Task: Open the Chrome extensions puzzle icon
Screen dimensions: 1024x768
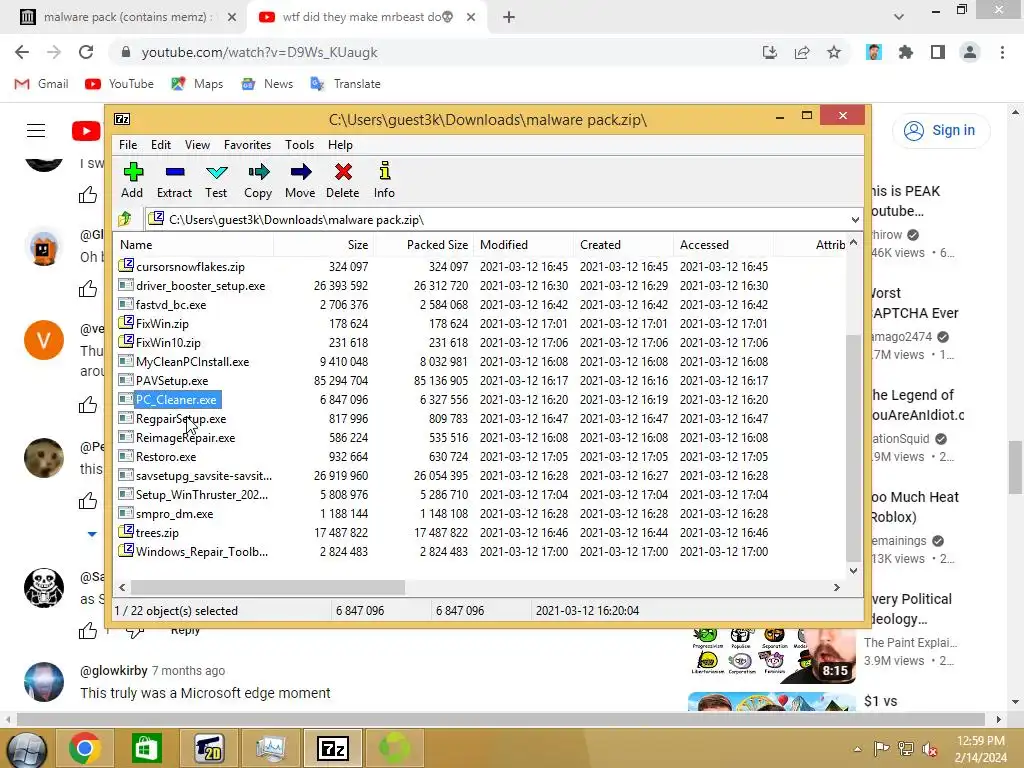Action: pyautogui.click(x=905, y=52)
